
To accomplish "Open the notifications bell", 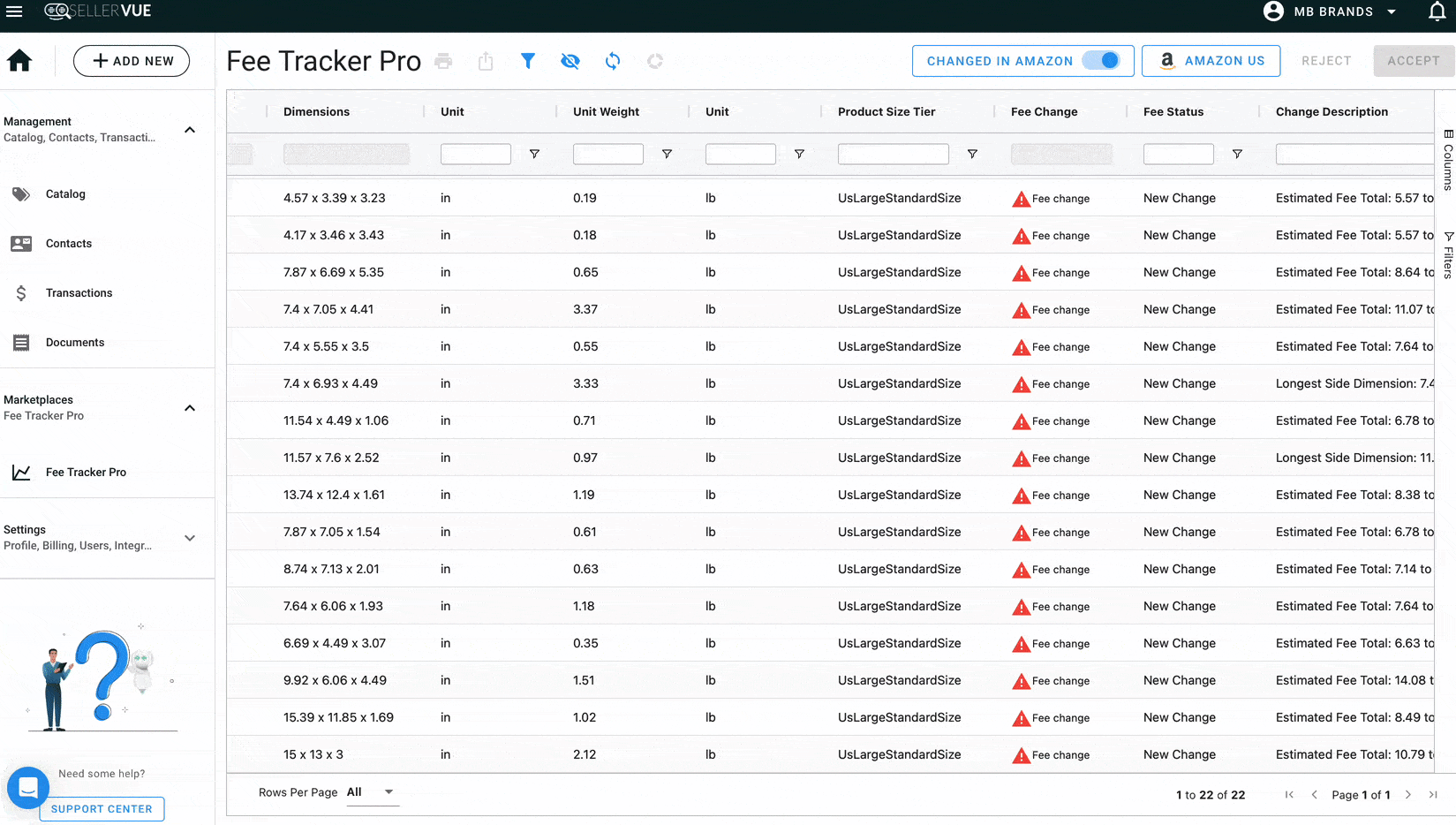I will point(1437,11).
